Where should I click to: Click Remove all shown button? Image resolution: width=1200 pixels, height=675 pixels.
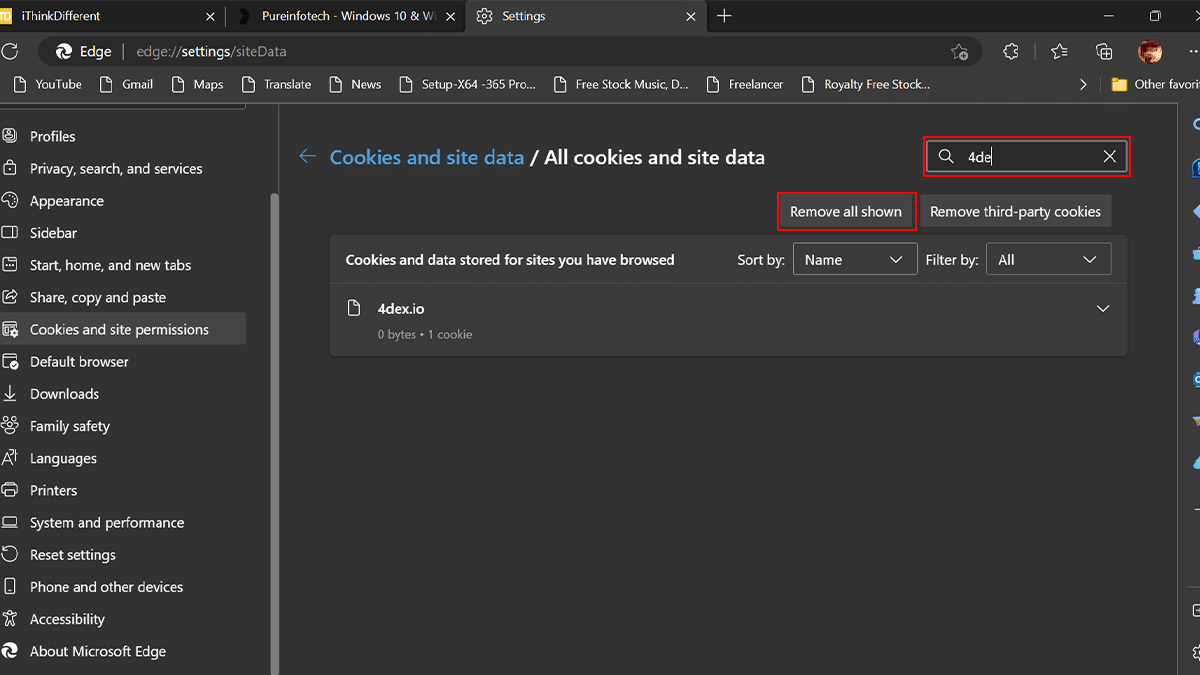tap(845, 211)
